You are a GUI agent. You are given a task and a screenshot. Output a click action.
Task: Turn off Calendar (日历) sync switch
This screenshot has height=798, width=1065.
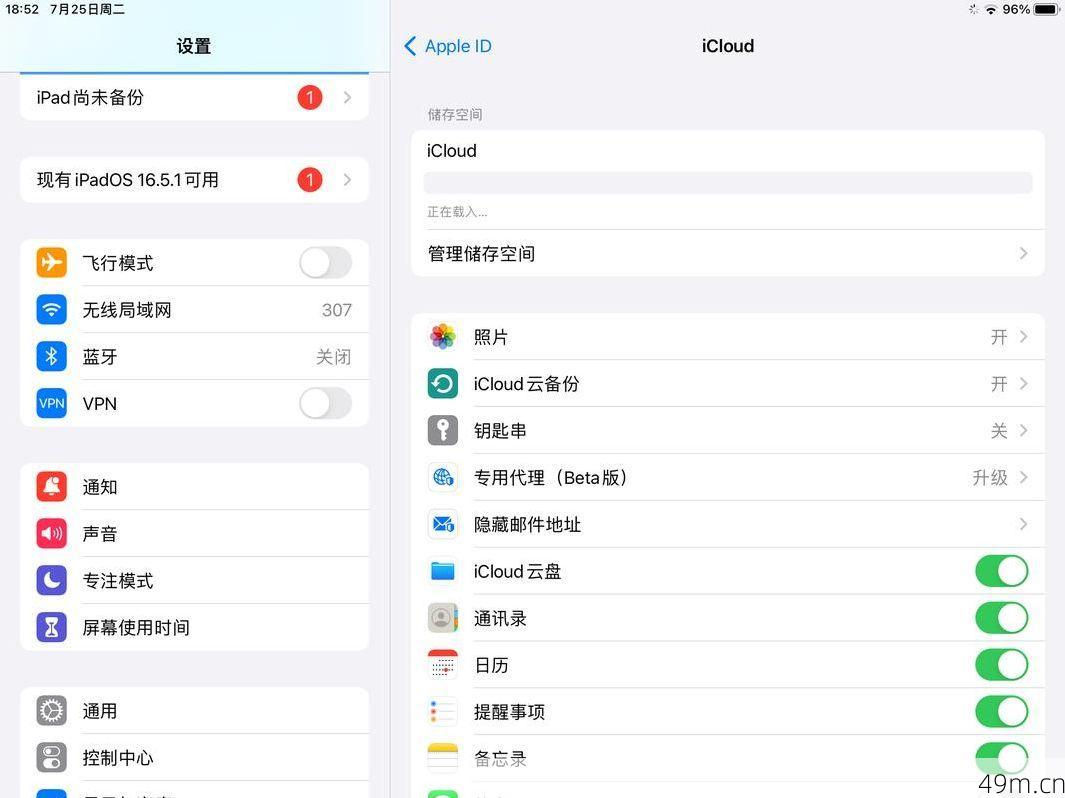click(x=1002, y=665)
